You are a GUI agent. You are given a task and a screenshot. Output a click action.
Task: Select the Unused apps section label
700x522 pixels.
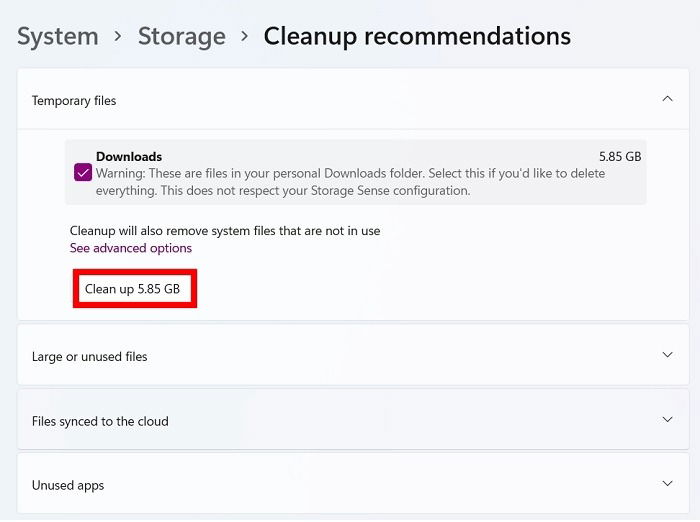click(x=68, y=485)
